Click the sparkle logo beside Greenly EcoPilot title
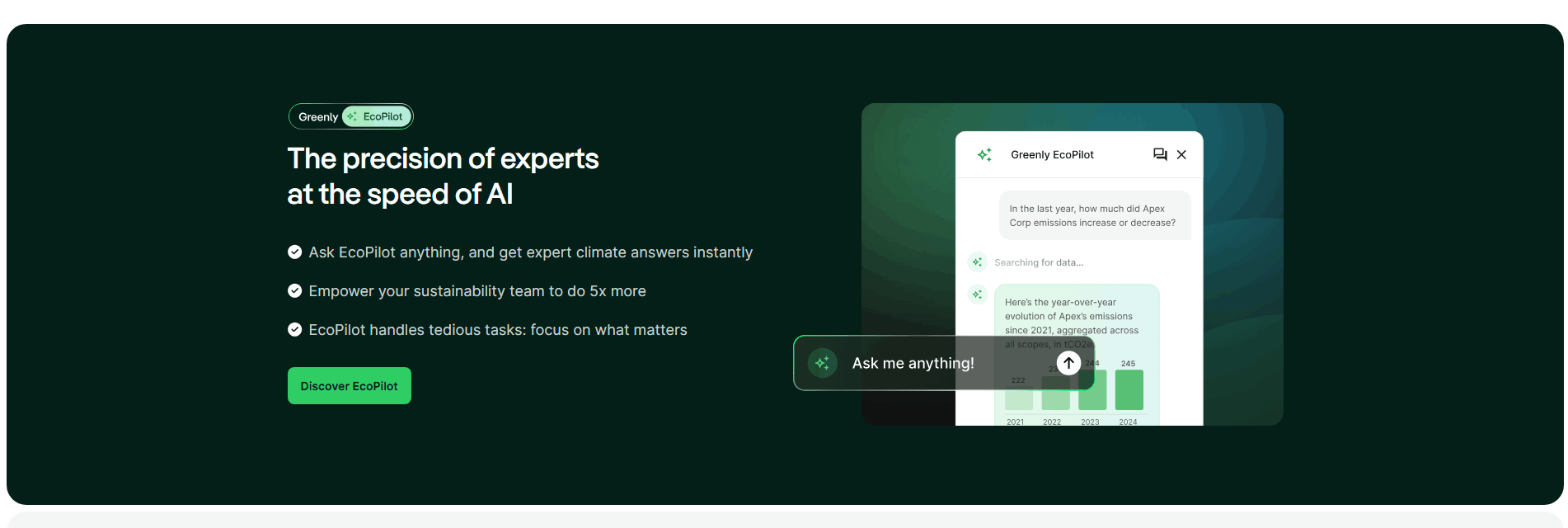 [x=984, y=154]
